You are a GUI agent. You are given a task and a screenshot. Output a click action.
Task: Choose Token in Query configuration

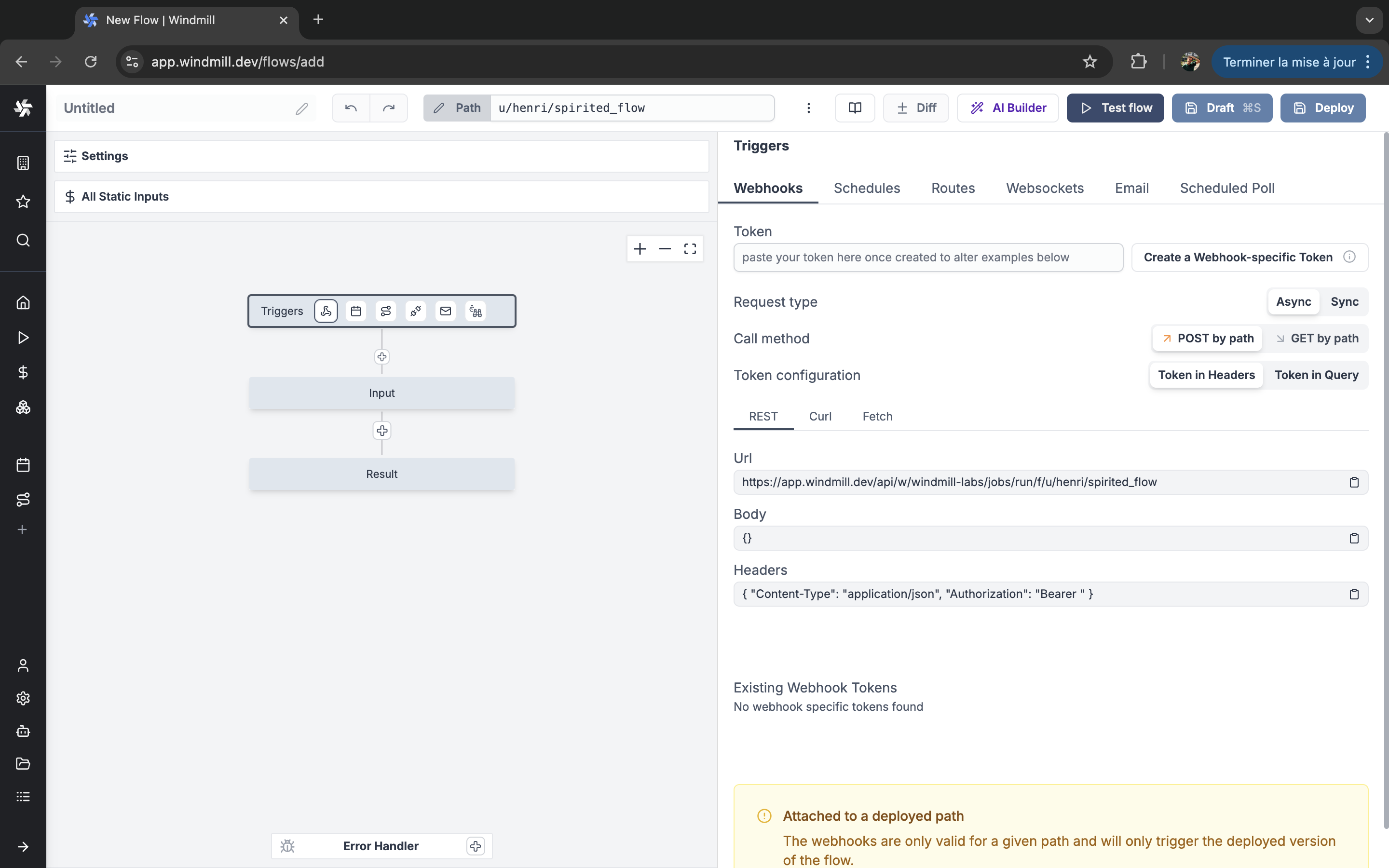[x=1316, y=375]
